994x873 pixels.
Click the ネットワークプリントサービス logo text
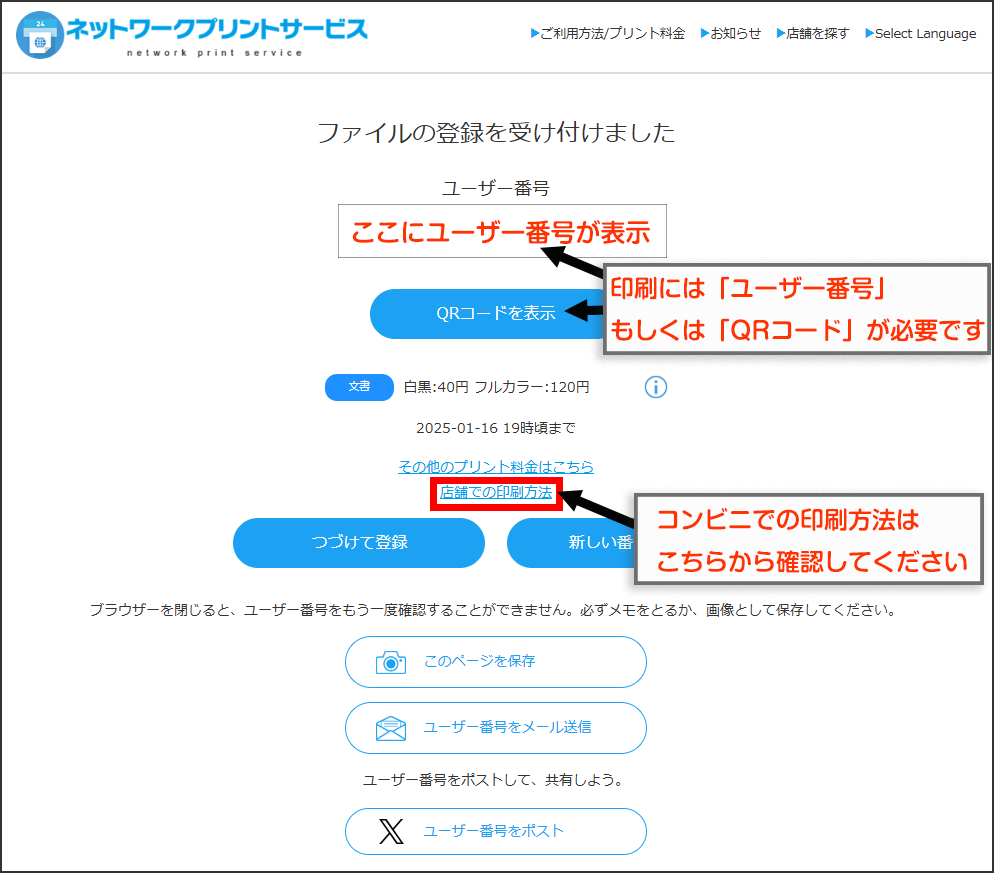pos(216,30)
